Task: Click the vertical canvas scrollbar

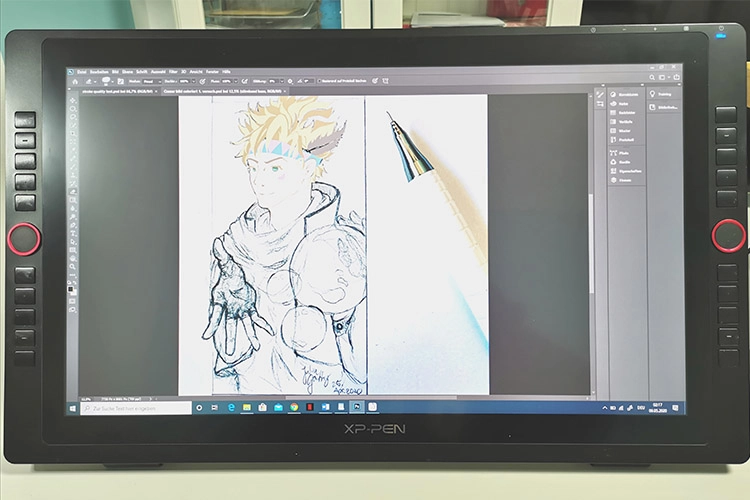Action: click(x=592, y=243)
